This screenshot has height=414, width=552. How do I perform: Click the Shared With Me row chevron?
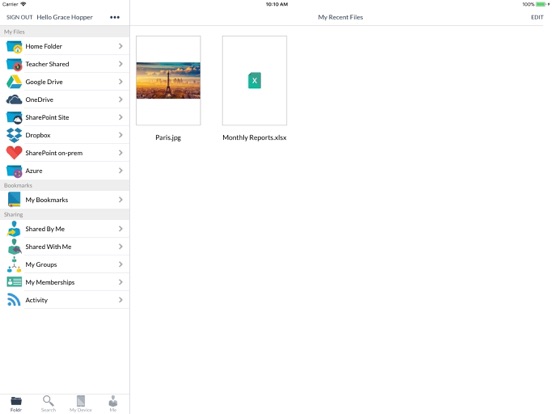[120, 247]
